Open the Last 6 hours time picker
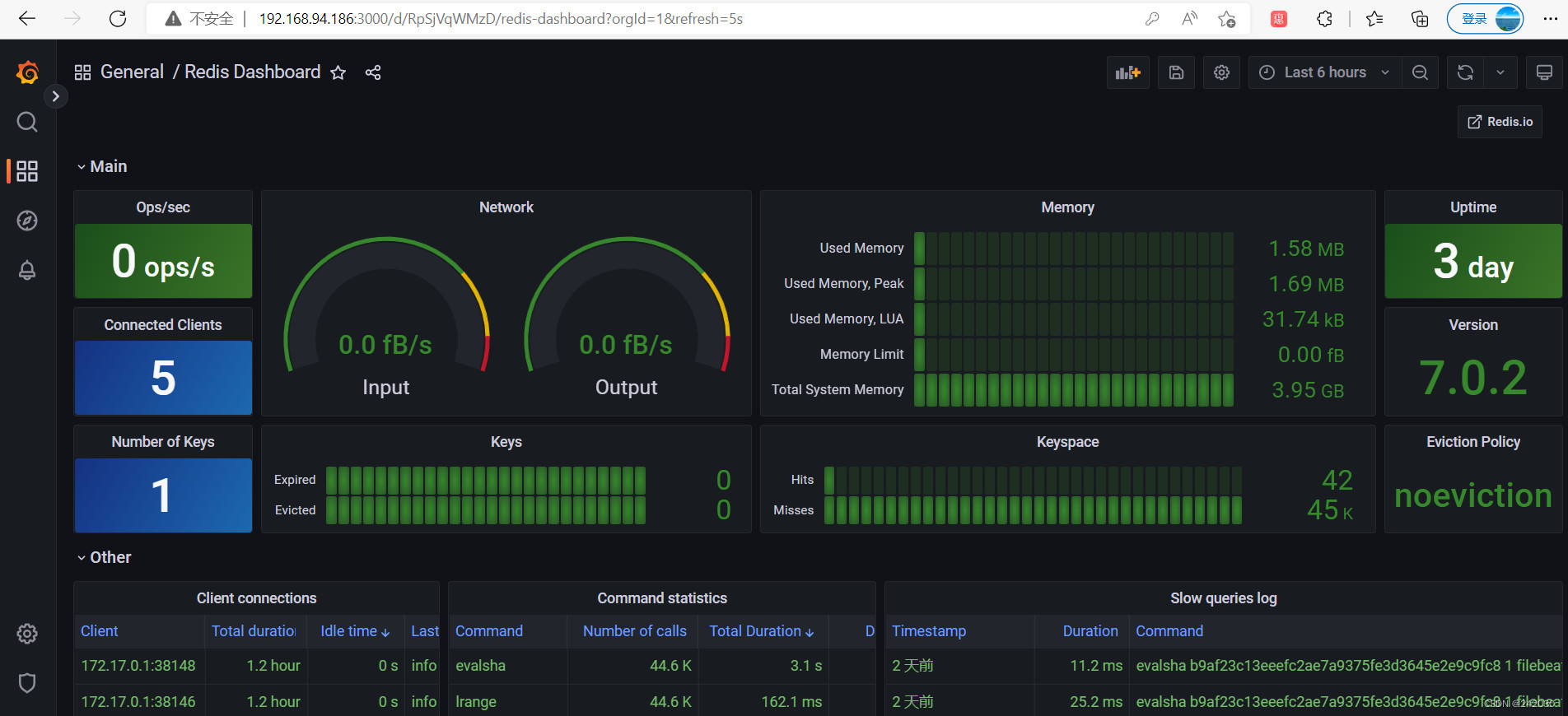The width and height of the screenshot is (1568, 716). (1324, 72)
